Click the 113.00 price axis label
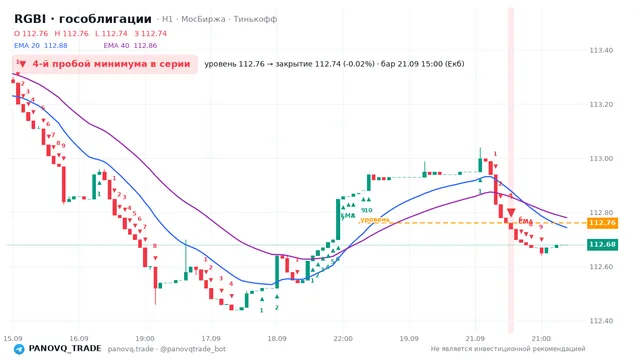 601,159
